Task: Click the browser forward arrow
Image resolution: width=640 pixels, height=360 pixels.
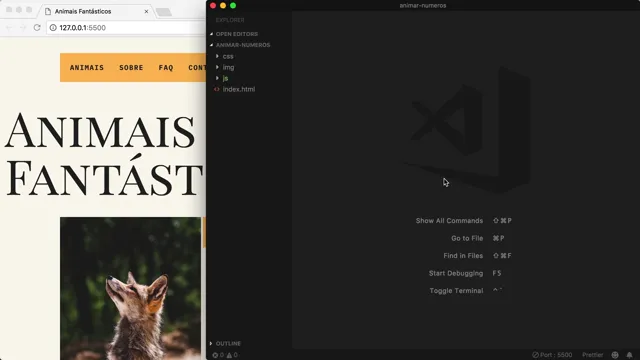Action: 23,27
